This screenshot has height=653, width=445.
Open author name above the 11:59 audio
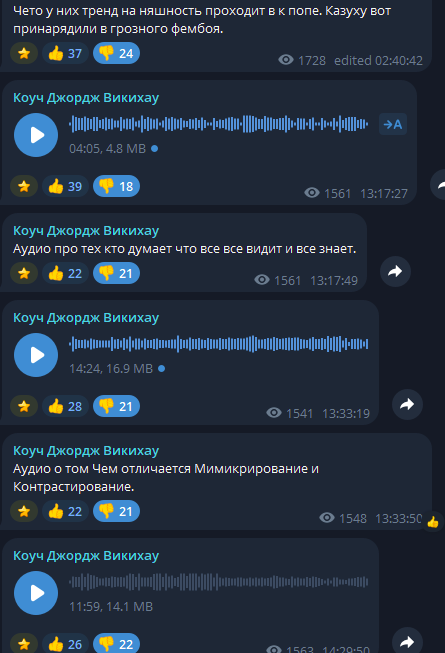[86, 556]
